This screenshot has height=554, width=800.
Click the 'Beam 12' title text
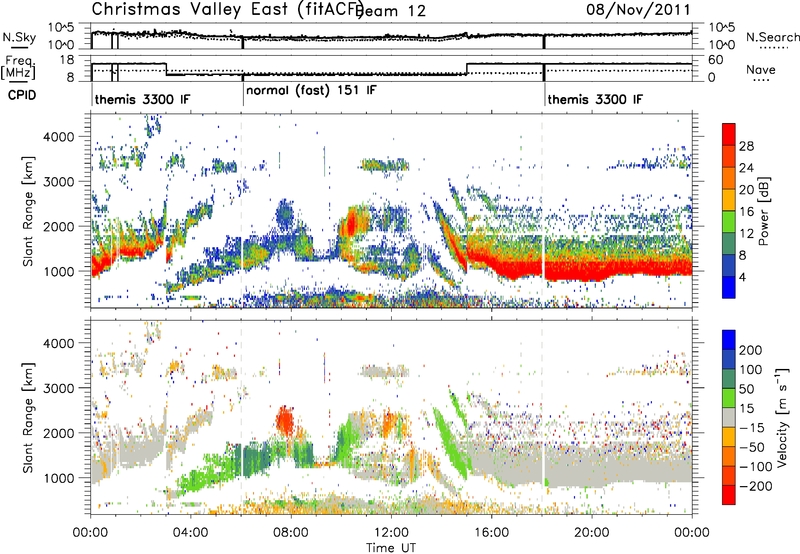pyautogui.click(x=391, y=11)
